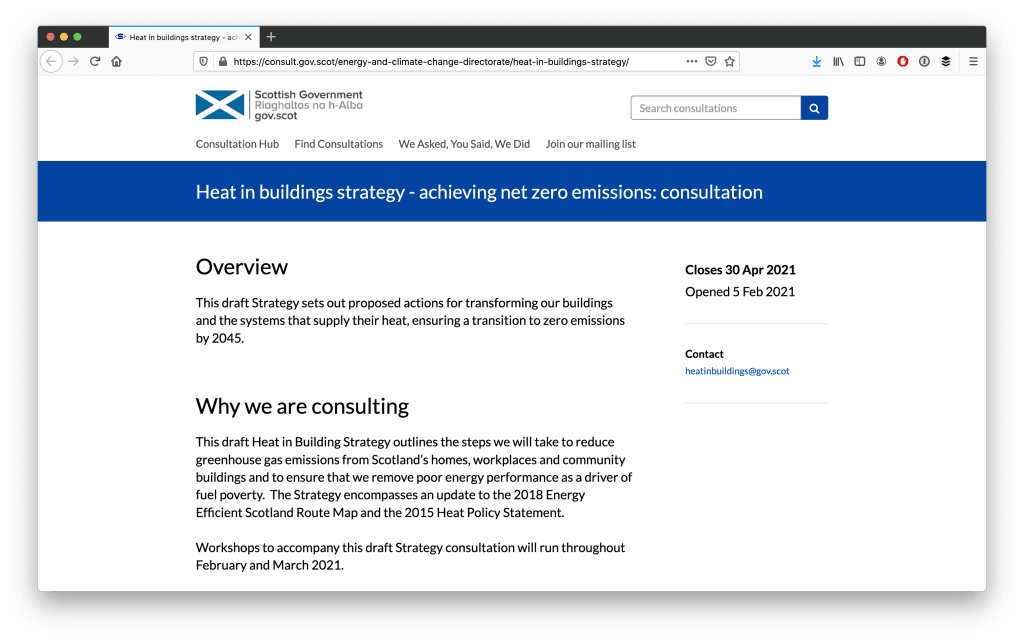Click the blue consultation title banner text
The image size is (1024, 641).
click(479, 192)
